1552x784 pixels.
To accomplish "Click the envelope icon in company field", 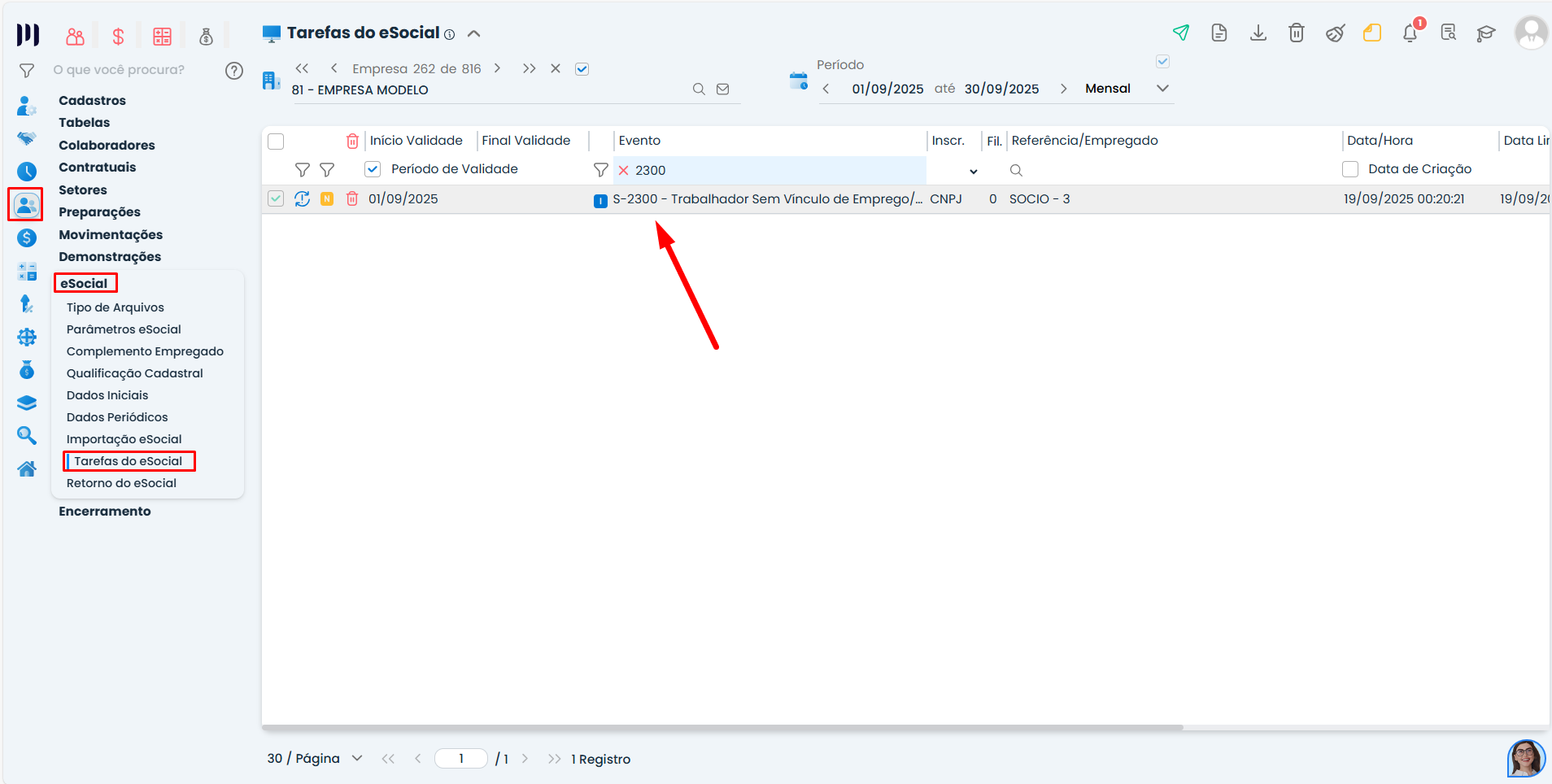I will pos(722,89).
